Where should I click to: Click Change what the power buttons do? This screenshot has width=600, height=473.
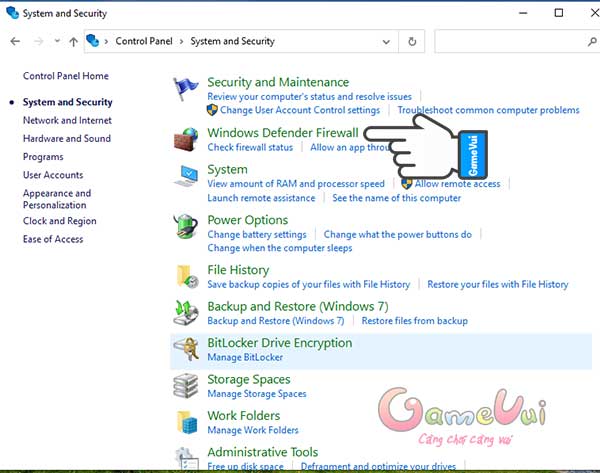(x=398, y=234)
